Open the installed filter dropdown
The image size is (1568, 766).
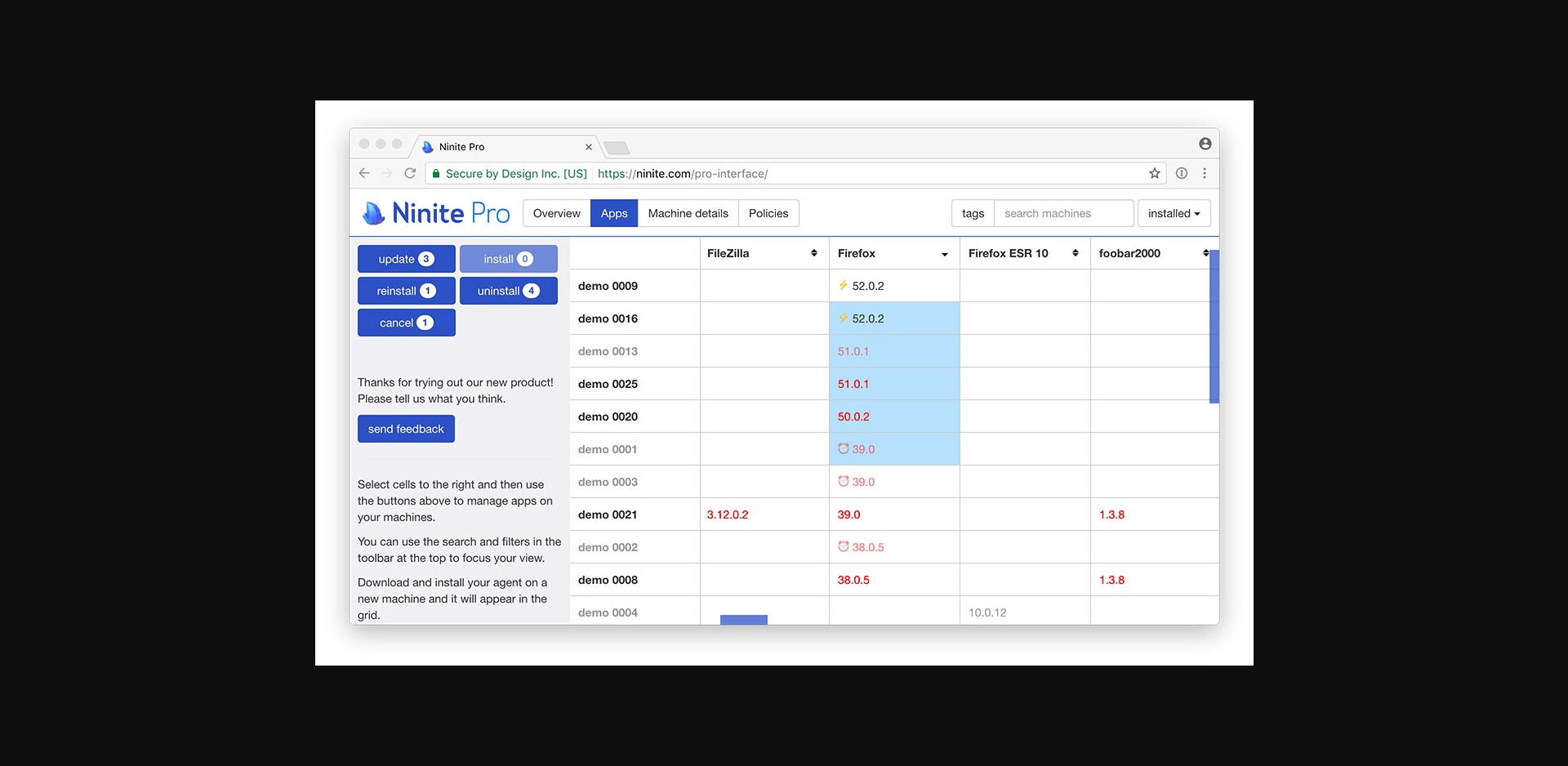(1174, 213)
